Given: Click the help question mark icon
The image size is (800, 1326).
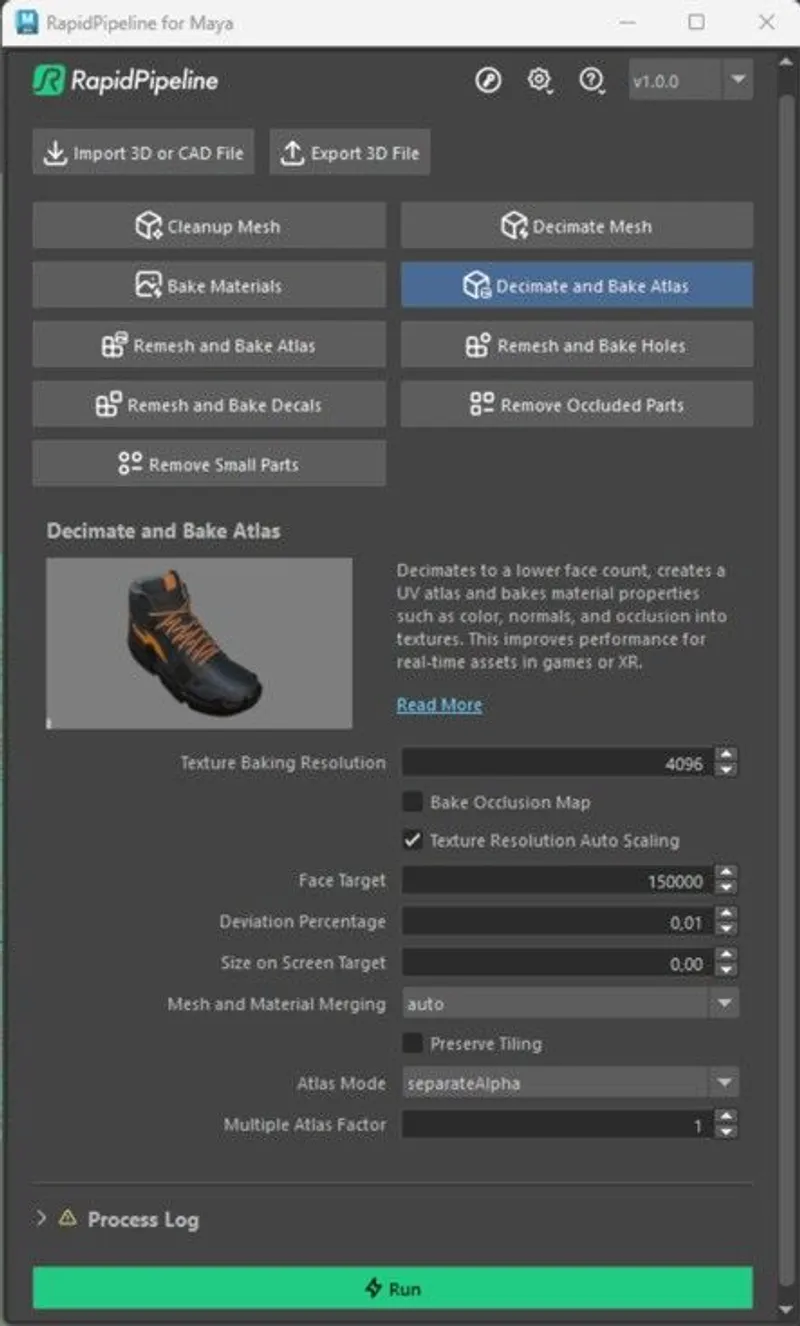Looking at the screenshot, I should (x=591, y=81).
